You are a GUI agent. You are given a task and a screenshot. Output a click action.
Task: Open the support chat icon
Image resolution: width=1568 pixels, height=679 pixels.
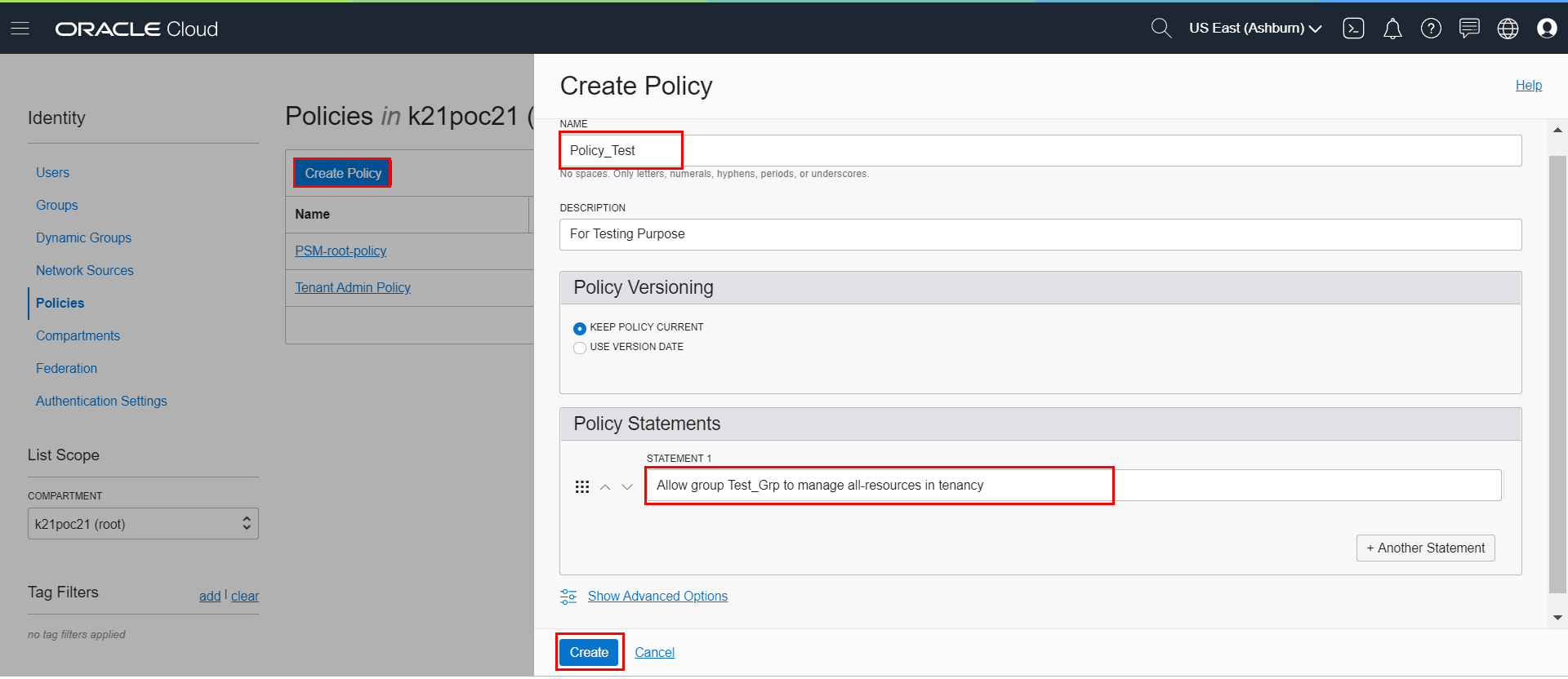pyautogui.click(x=1469, y=29)
